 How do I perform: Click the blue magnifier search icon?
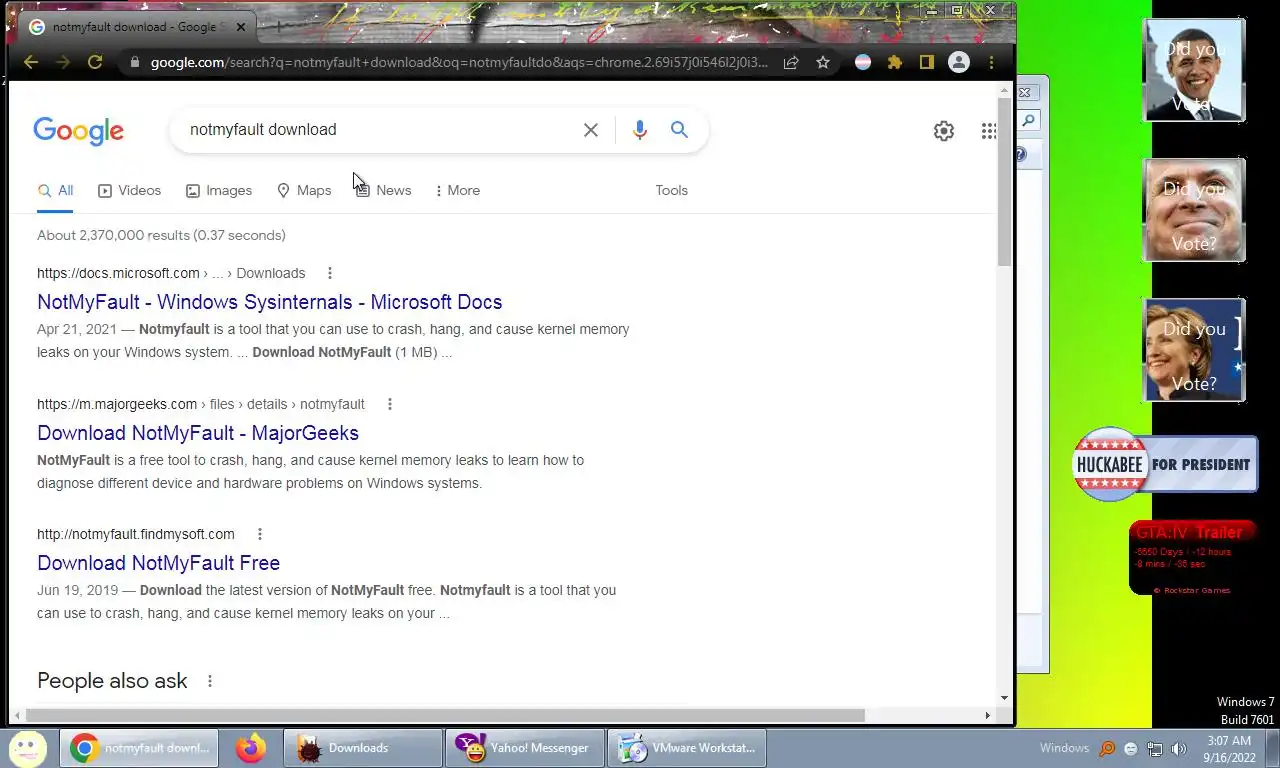click(679, 130)
